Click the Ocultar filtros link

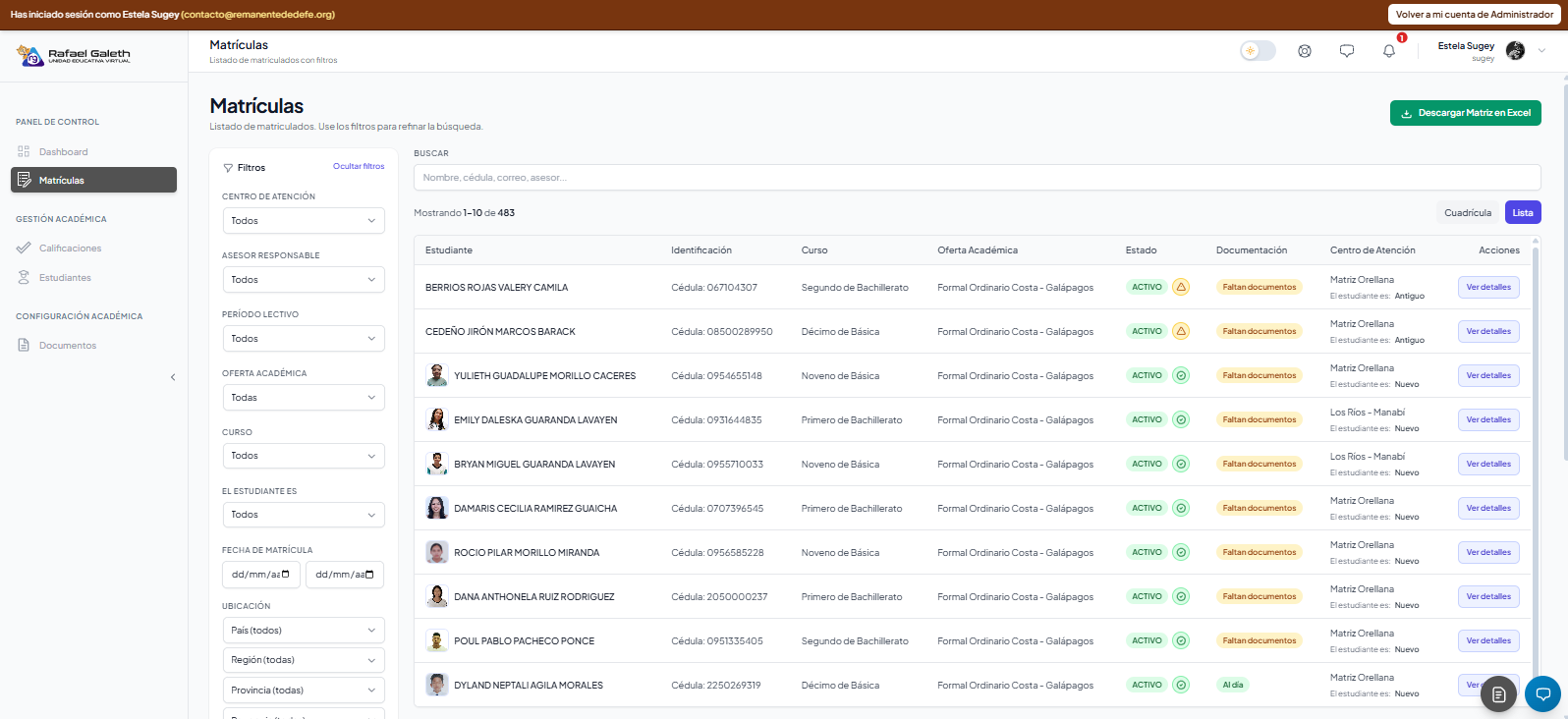(x=359, y=167)
